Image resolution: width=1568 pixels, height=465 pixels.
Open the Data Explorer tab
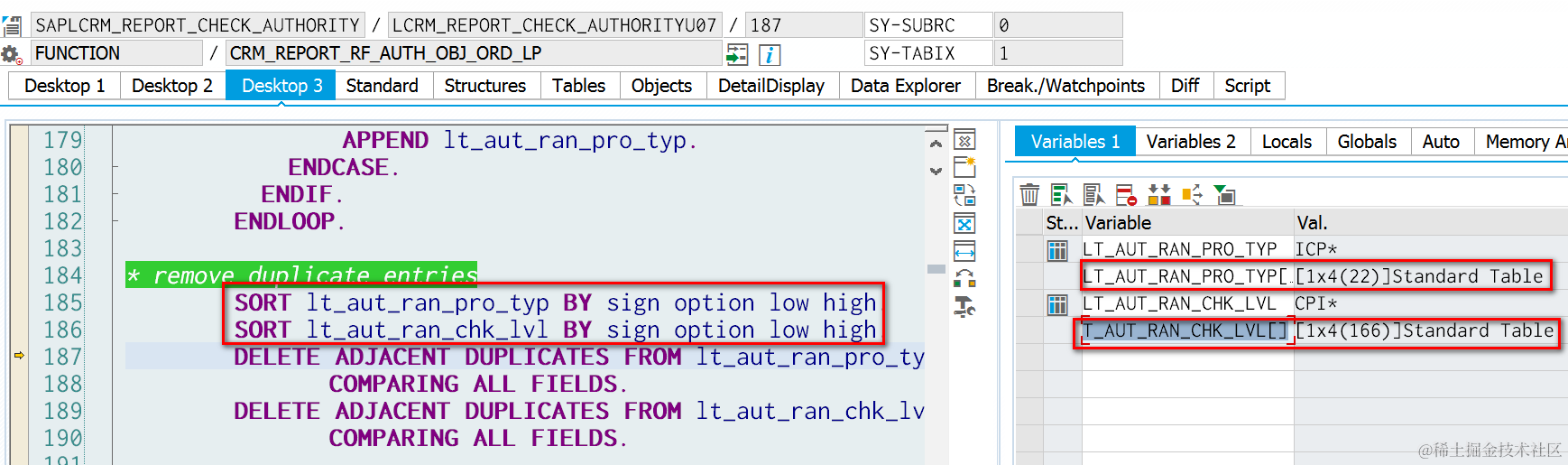point(905,86)
